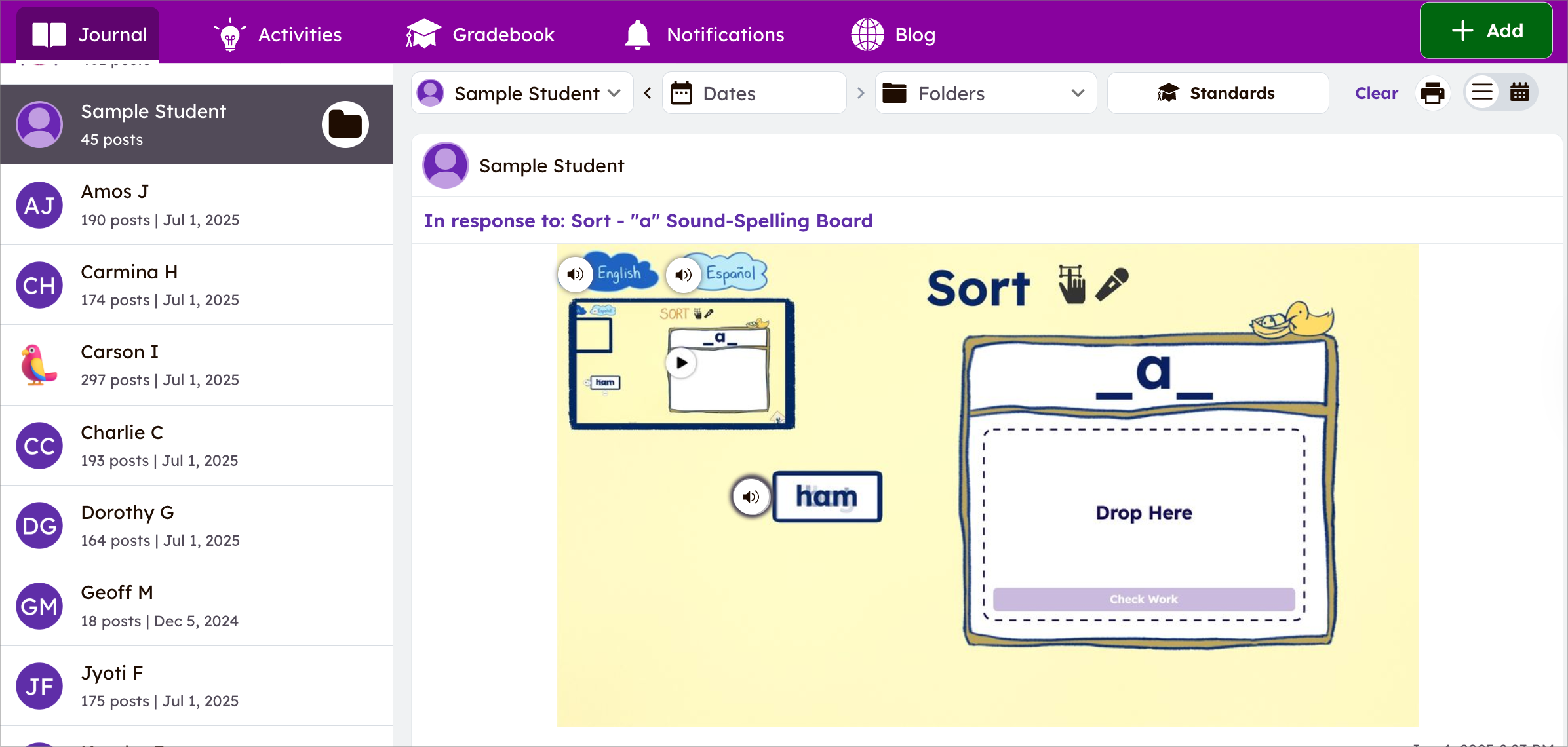This screenshot has width=1568, height=747.
Task: Play the video thumbnail preview
Action: pos(682,362)
